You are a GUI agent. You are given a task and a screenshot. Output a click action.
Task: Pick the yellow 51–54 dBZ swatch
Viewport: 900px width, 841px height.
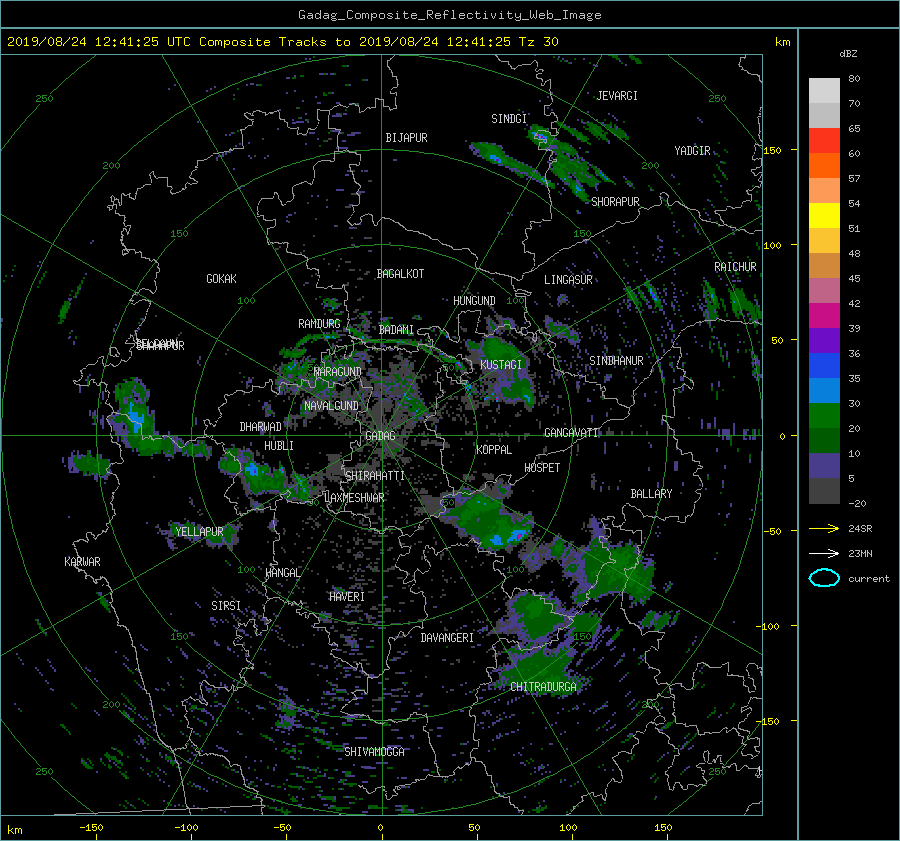coord(824,216)
